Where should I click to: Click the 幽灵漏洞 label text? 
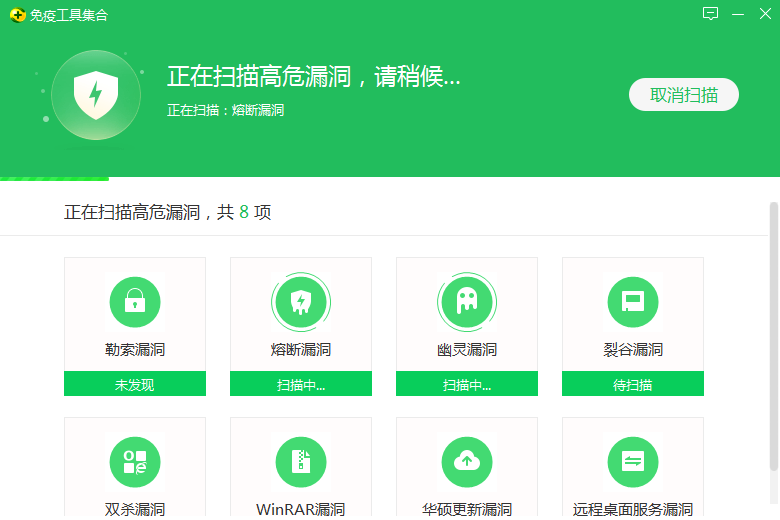(467, 350)
